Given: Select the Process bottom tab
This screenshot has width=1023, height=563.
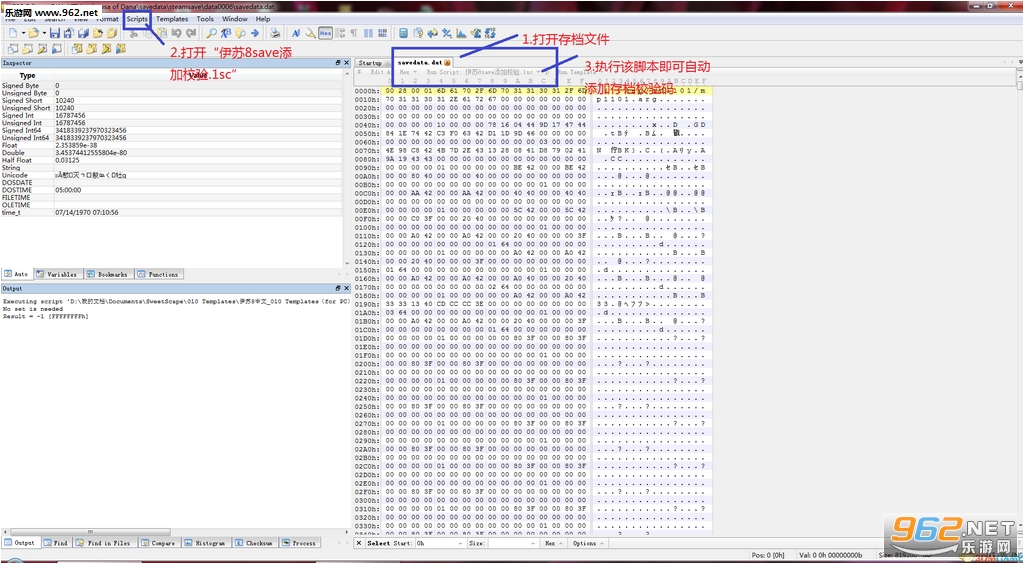Looking at the screenshot, I should pyautogui.click(x=299, y=543).
